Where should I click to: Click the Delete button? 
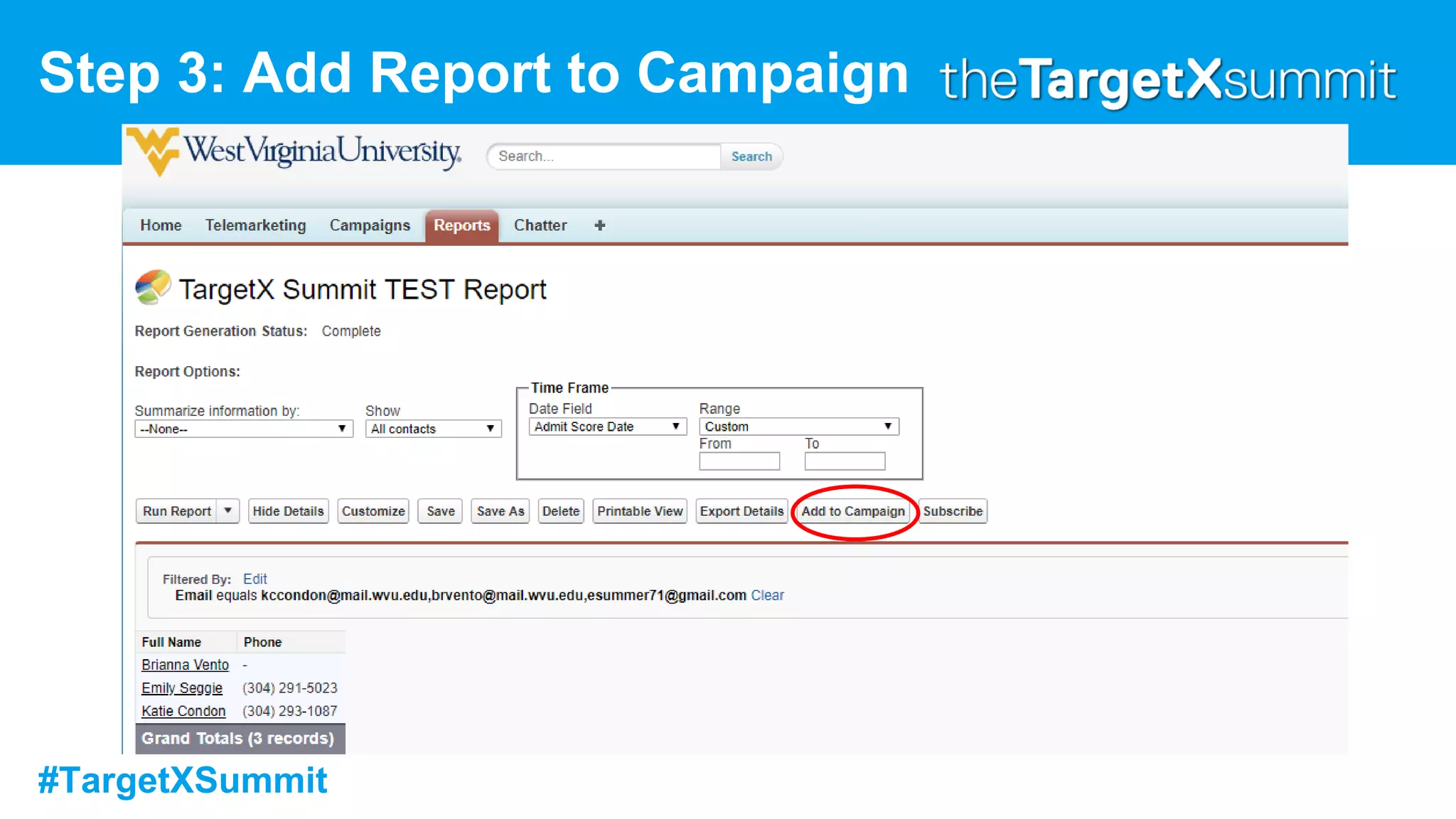click(x=561, y=511)
